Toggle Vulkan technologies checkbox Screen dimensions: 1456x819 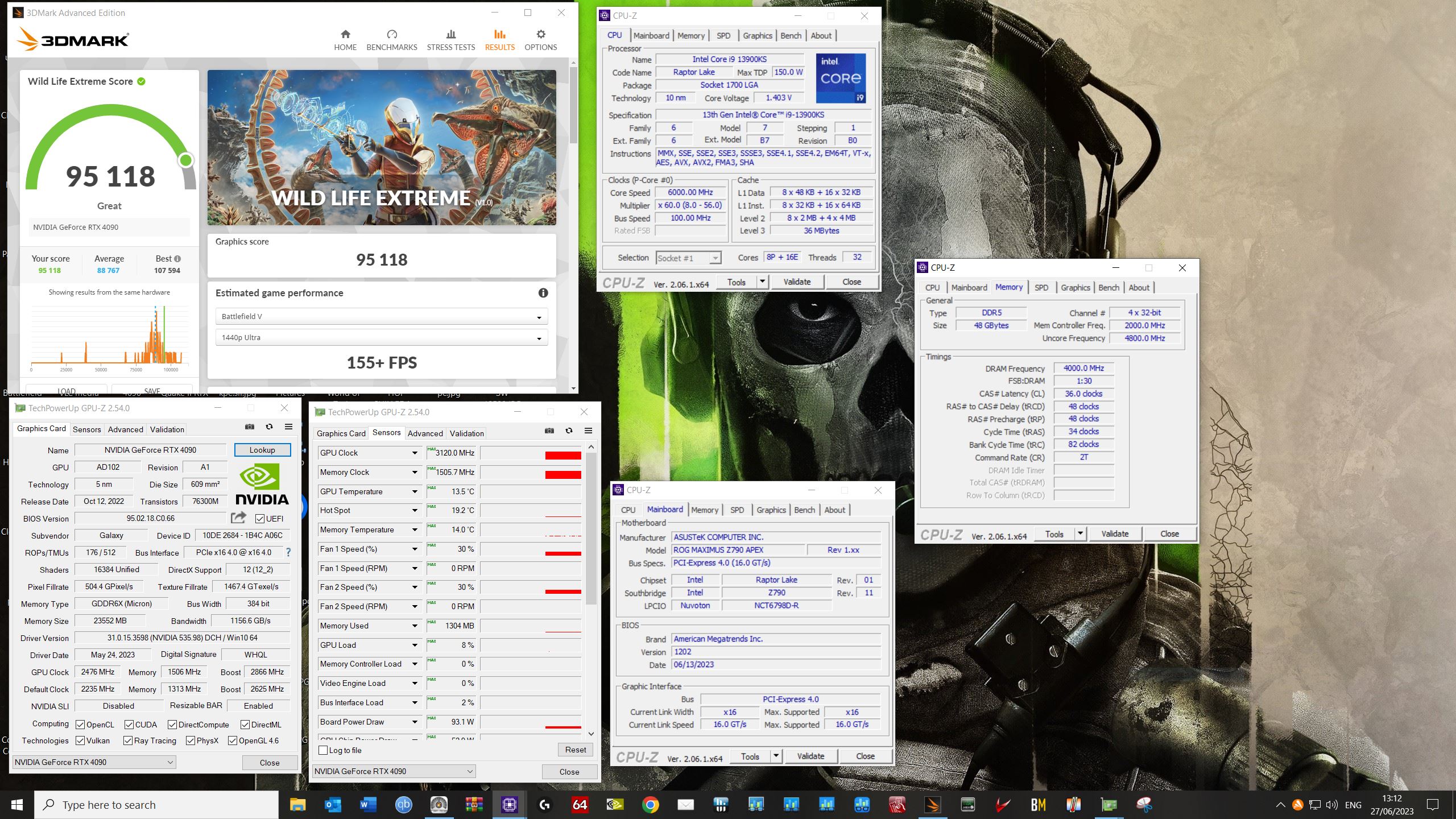coord(80,741)
